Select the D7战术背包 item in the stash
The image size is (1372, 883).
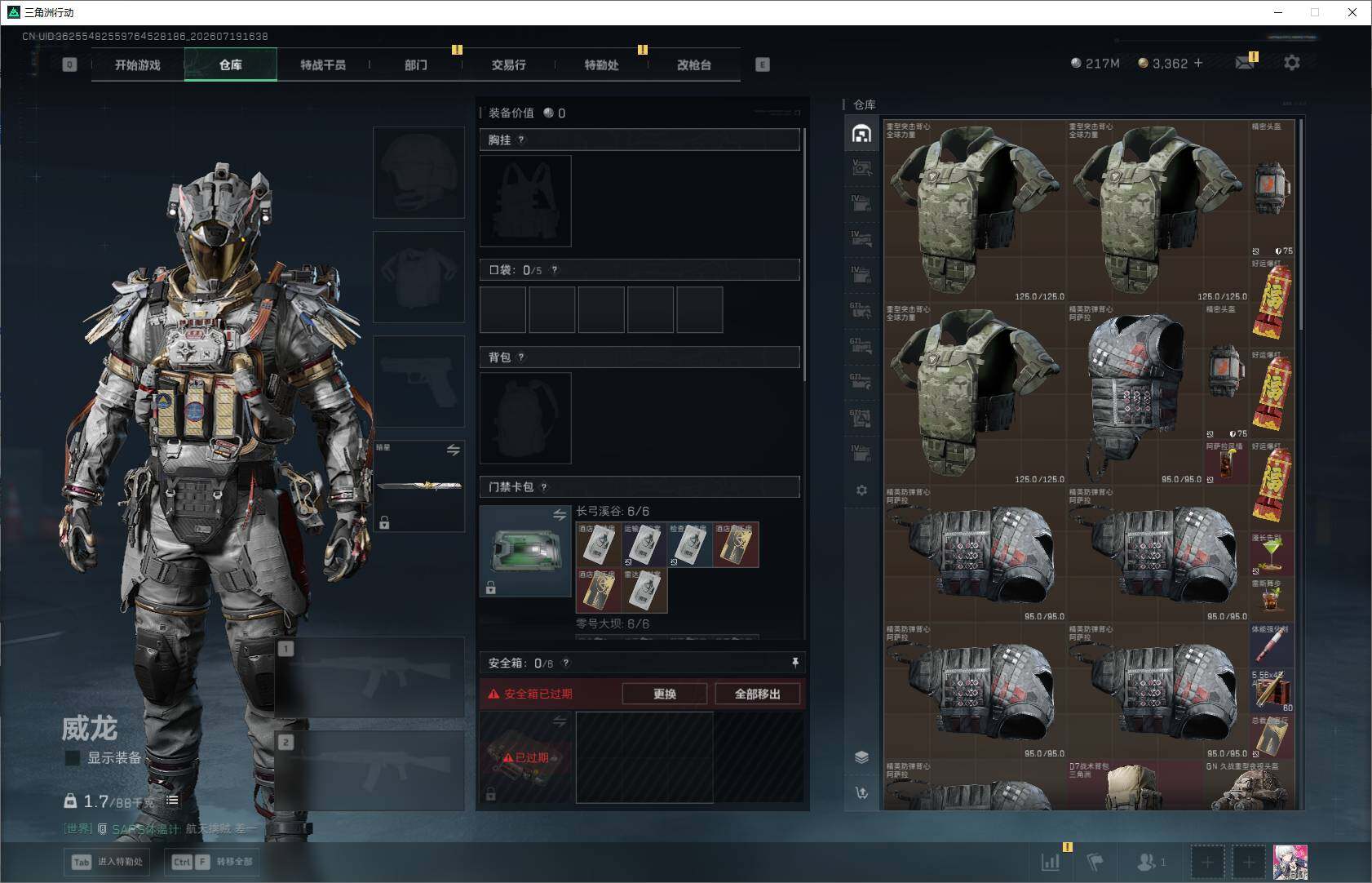pyautogui.click(x=1135, y=786)
